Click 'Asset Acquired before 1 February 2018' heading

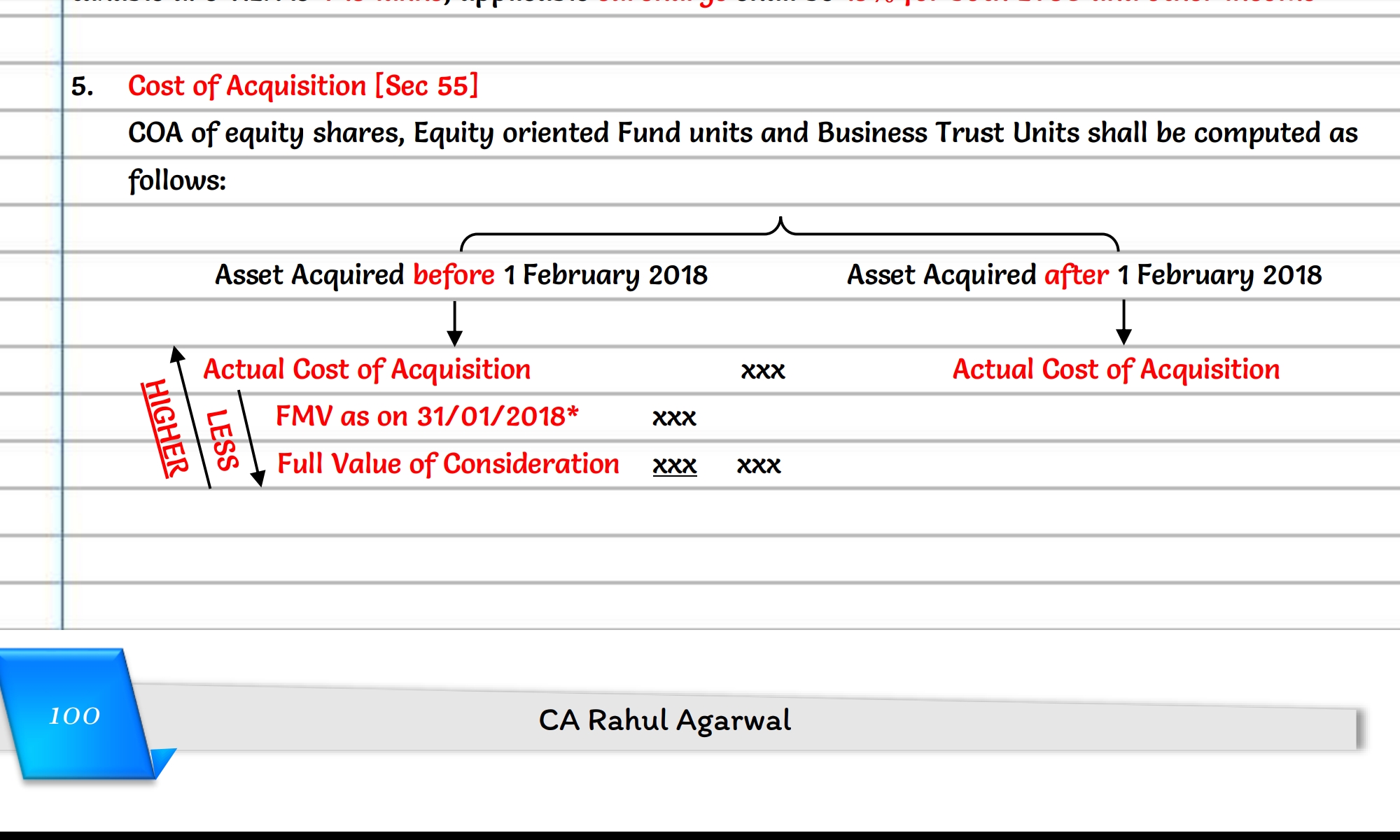point(461,275)
